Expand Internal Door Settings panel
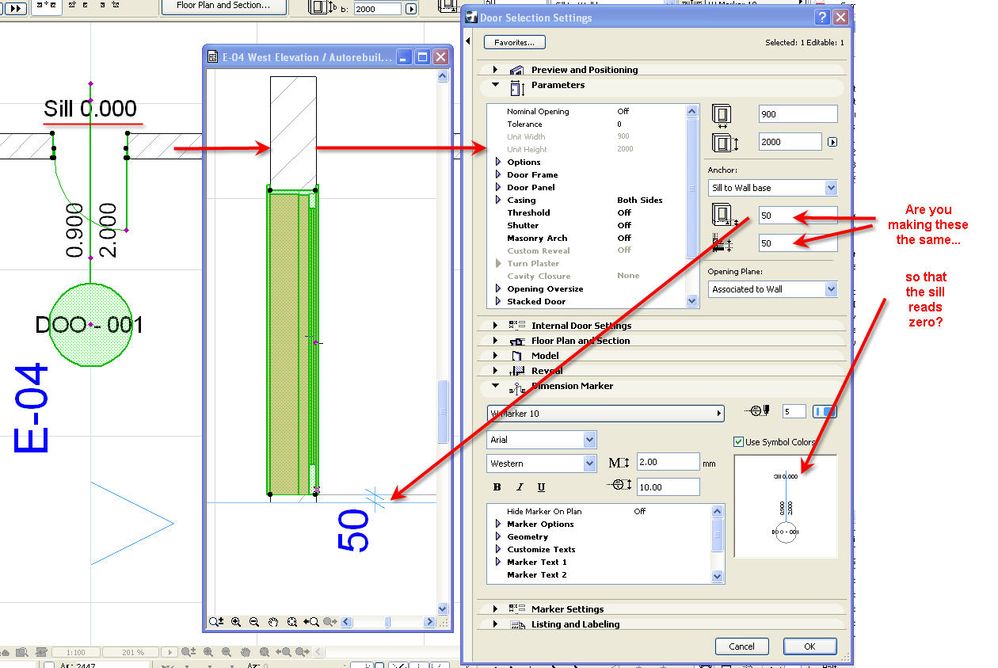This screenshot has height=668, width=998. pyautogui.click(x=495, y=325)
